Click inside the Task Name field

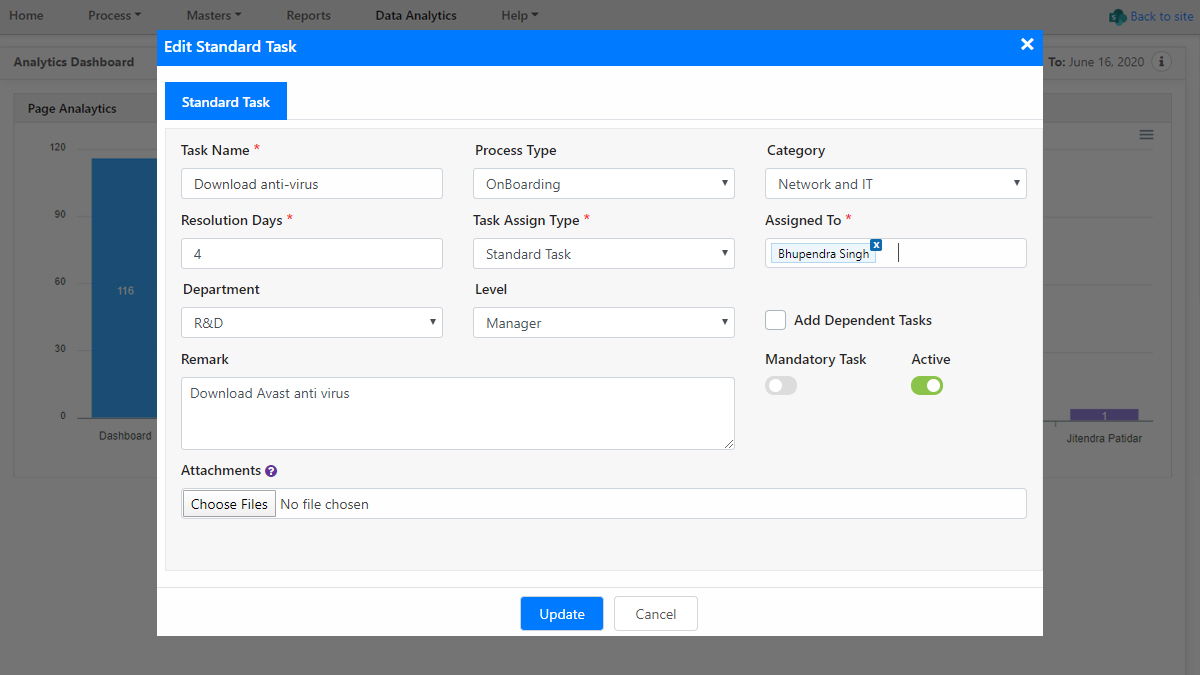pyautogui.click(x=311, y=183)
